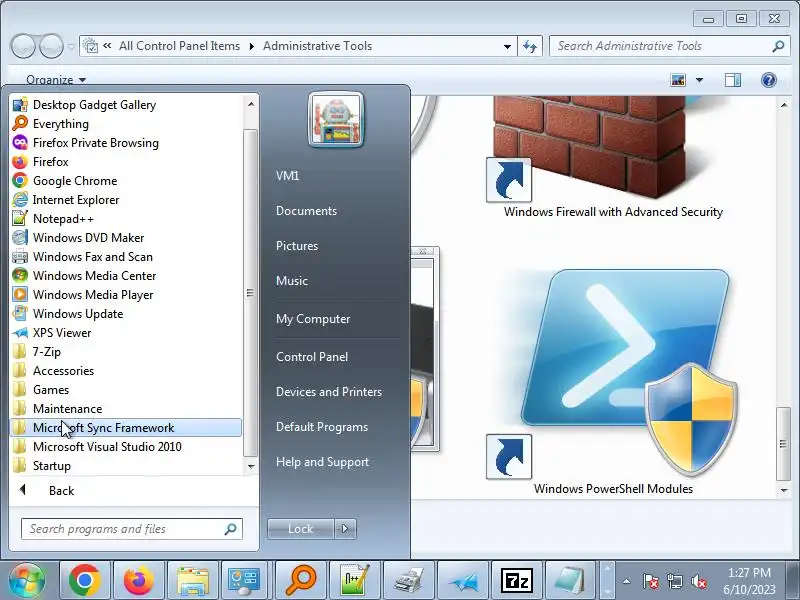Screen dimensions: 800x600
Task: Refresh the Administrative Tools folder
Action: 530,46
